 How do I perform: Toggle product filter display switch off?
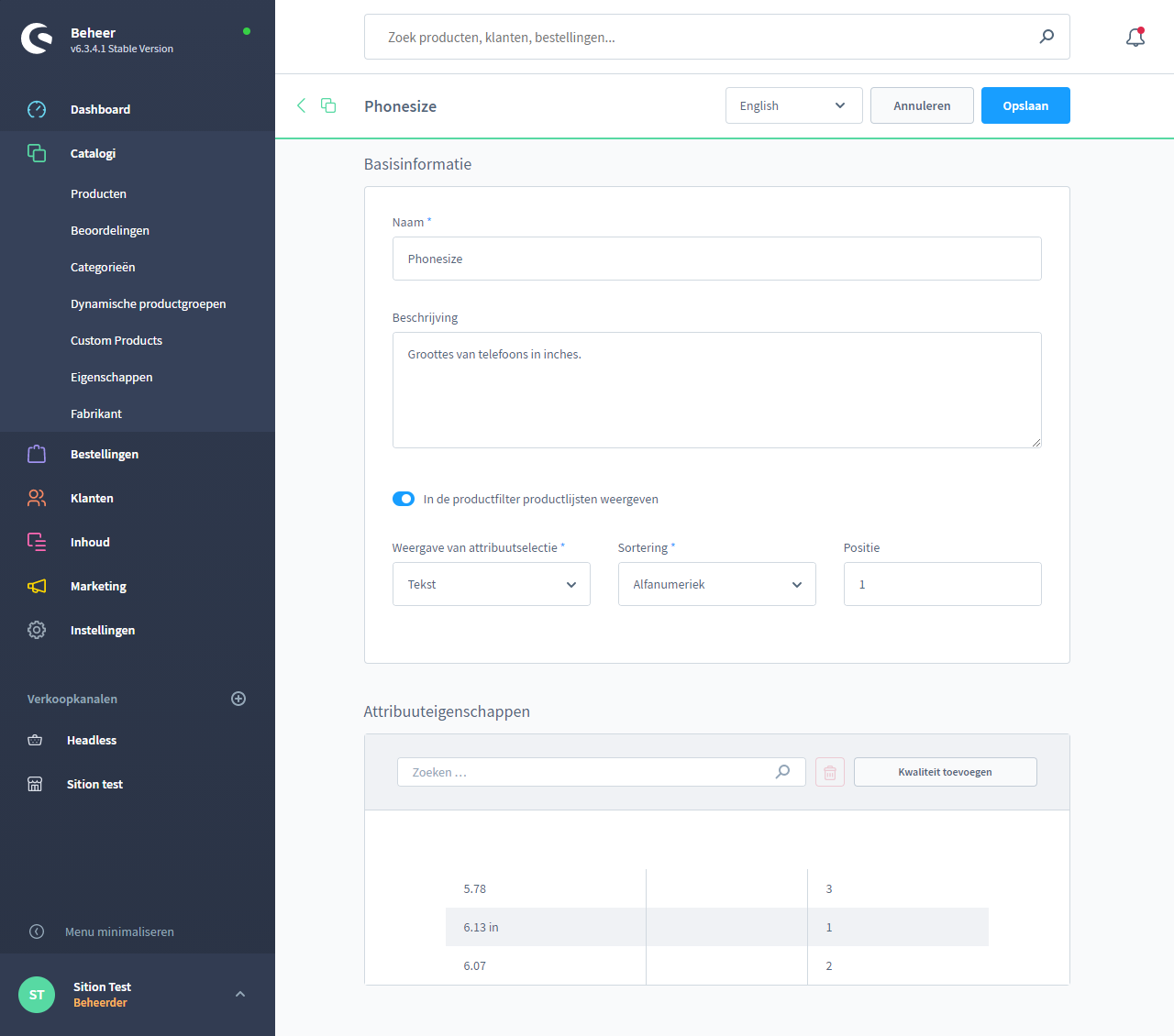404,499
